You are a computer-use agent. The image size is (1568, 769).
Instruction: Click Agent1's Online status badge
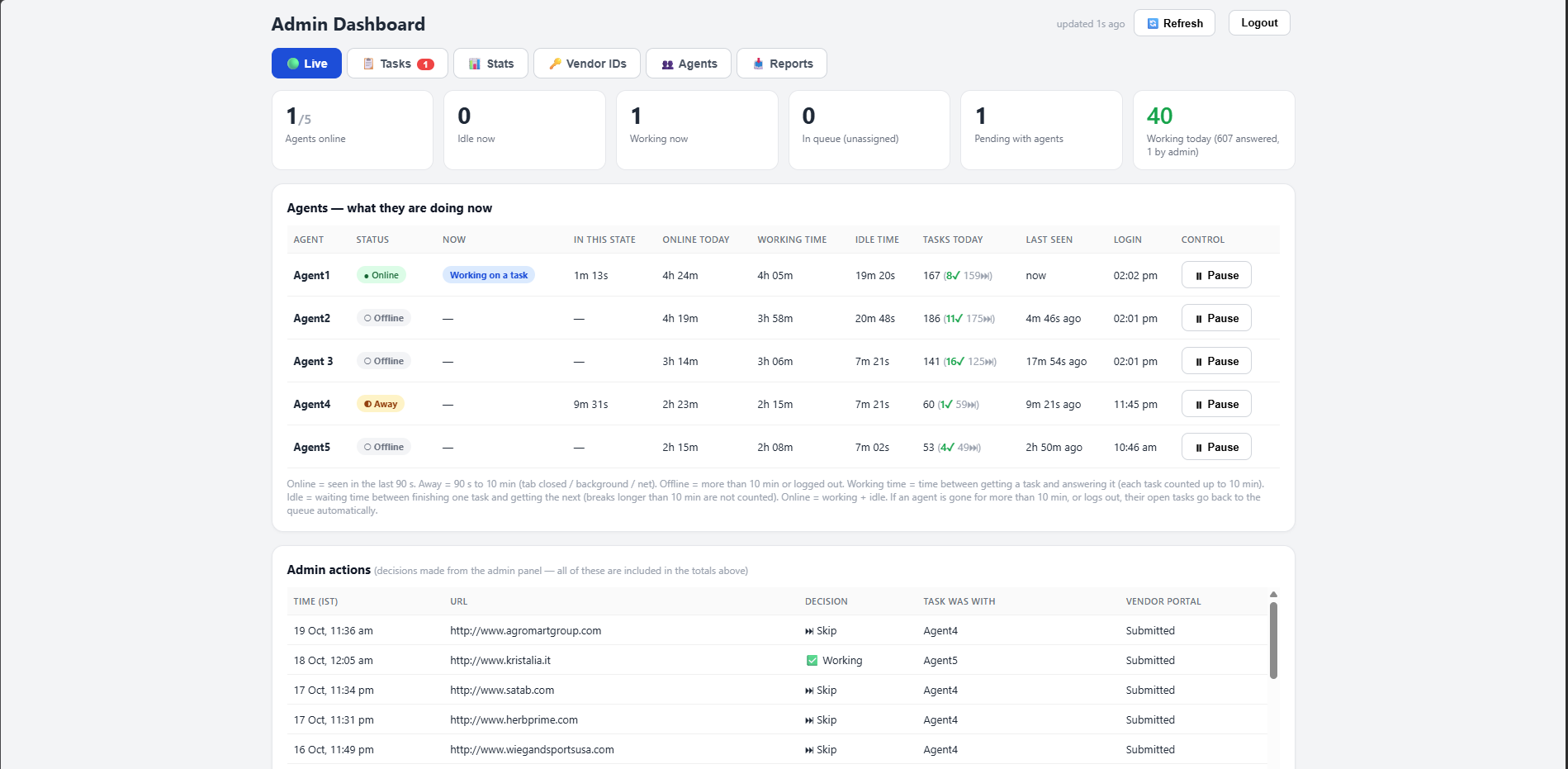point(381,275)
